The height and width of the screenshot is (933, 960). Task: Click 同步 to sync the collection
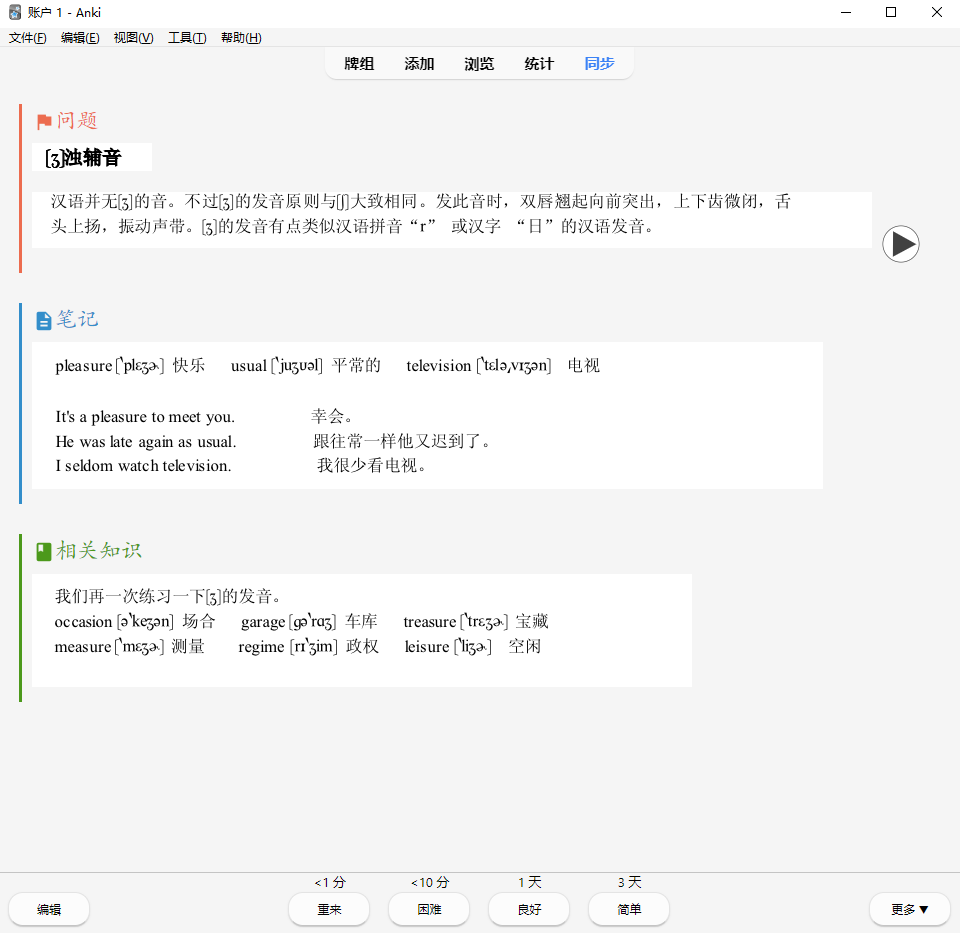(599, 64)
